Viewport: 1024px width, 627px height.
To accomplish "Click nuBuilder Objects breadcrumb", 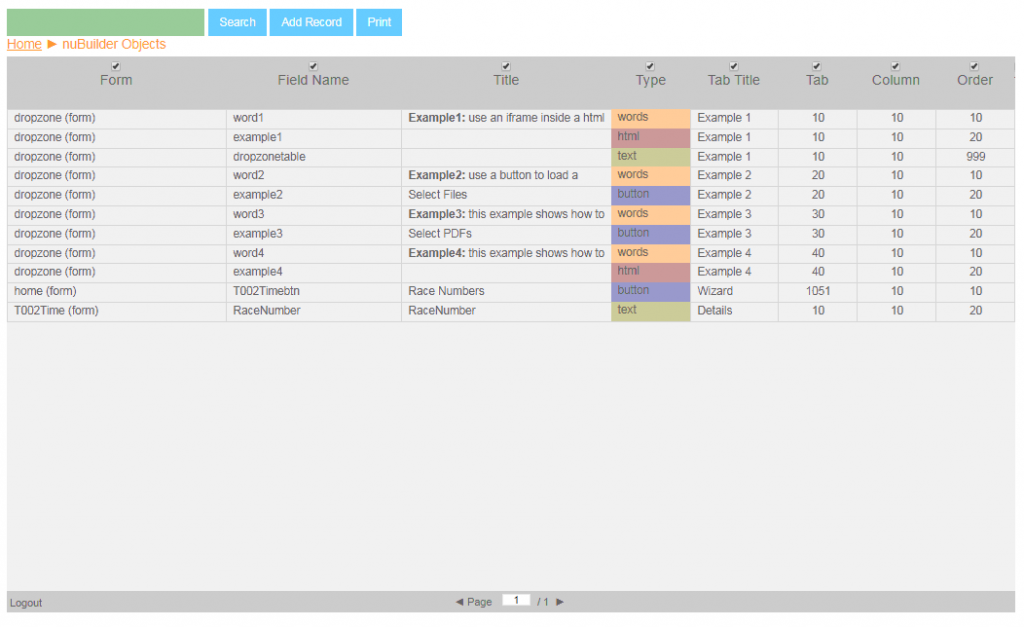I will pyautogui.click(x=114, y=44).
